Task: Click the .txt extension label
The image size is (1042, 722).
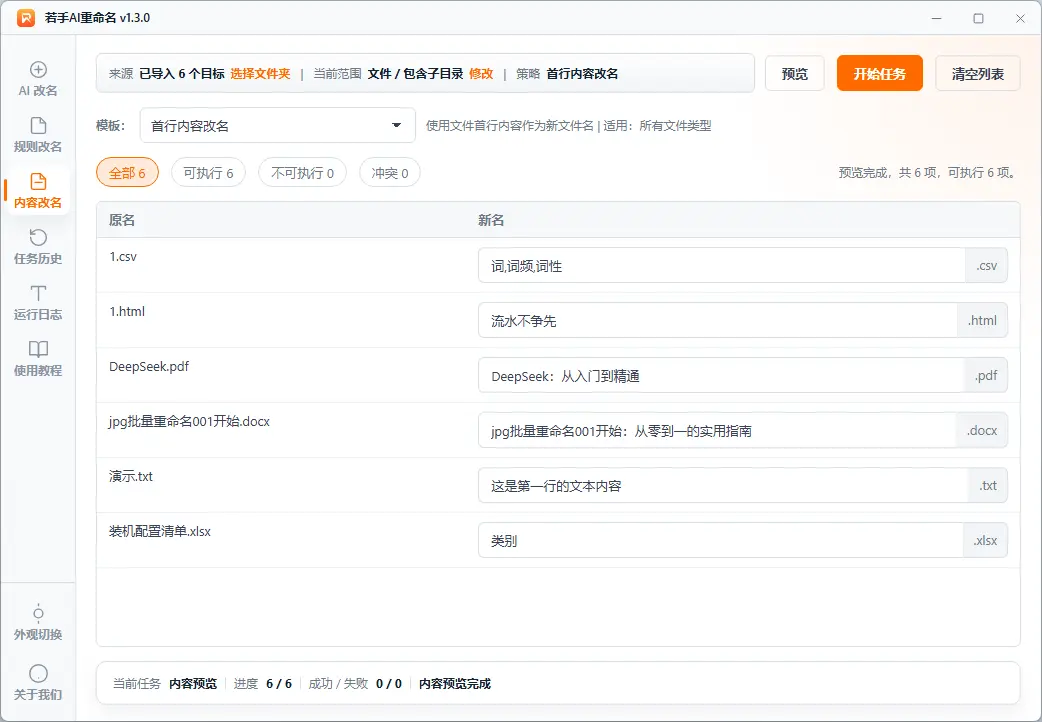Action: 988,486
